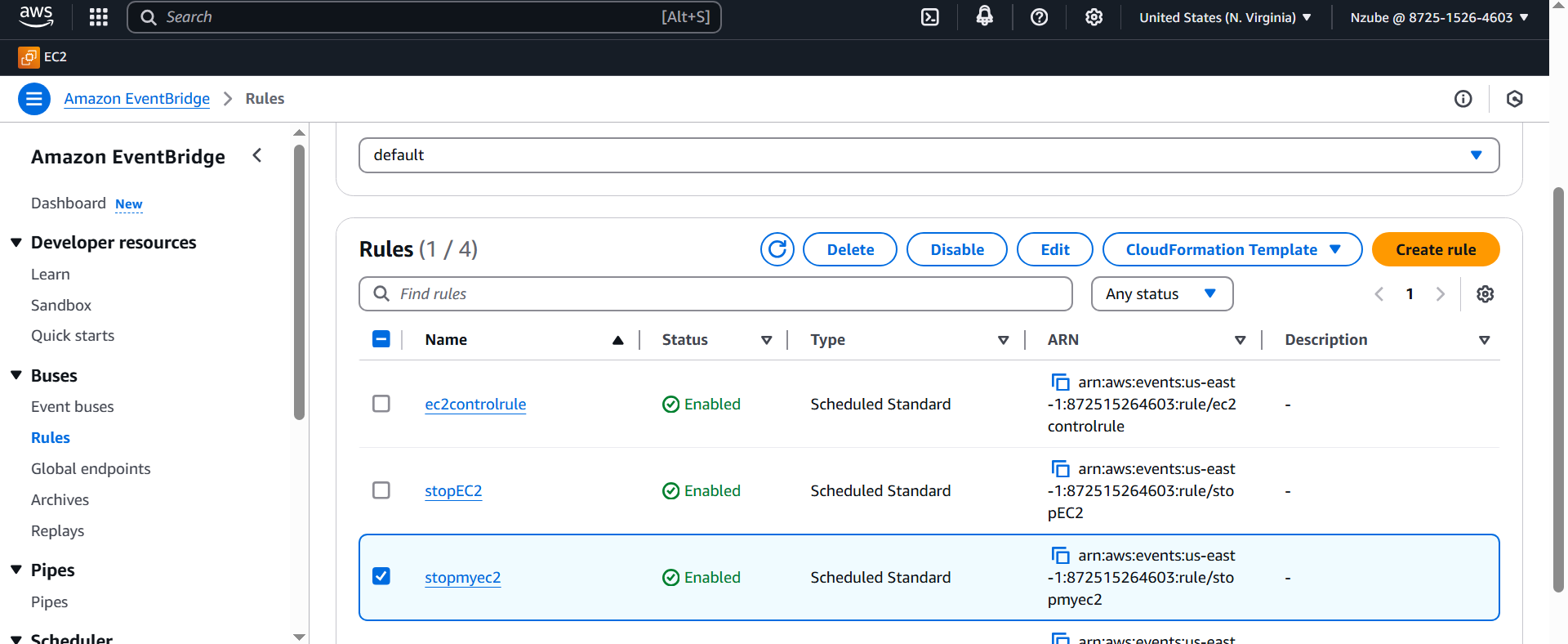Viewport: 1568px width, 644px height.
Task: Go to next page of rules
Action: tap(1441, 294)
